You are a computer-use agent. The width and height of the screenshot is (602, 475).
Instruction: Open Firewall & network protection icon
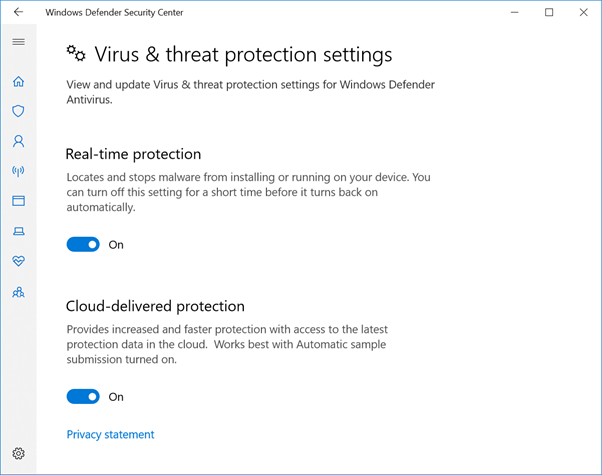[18, 171]
